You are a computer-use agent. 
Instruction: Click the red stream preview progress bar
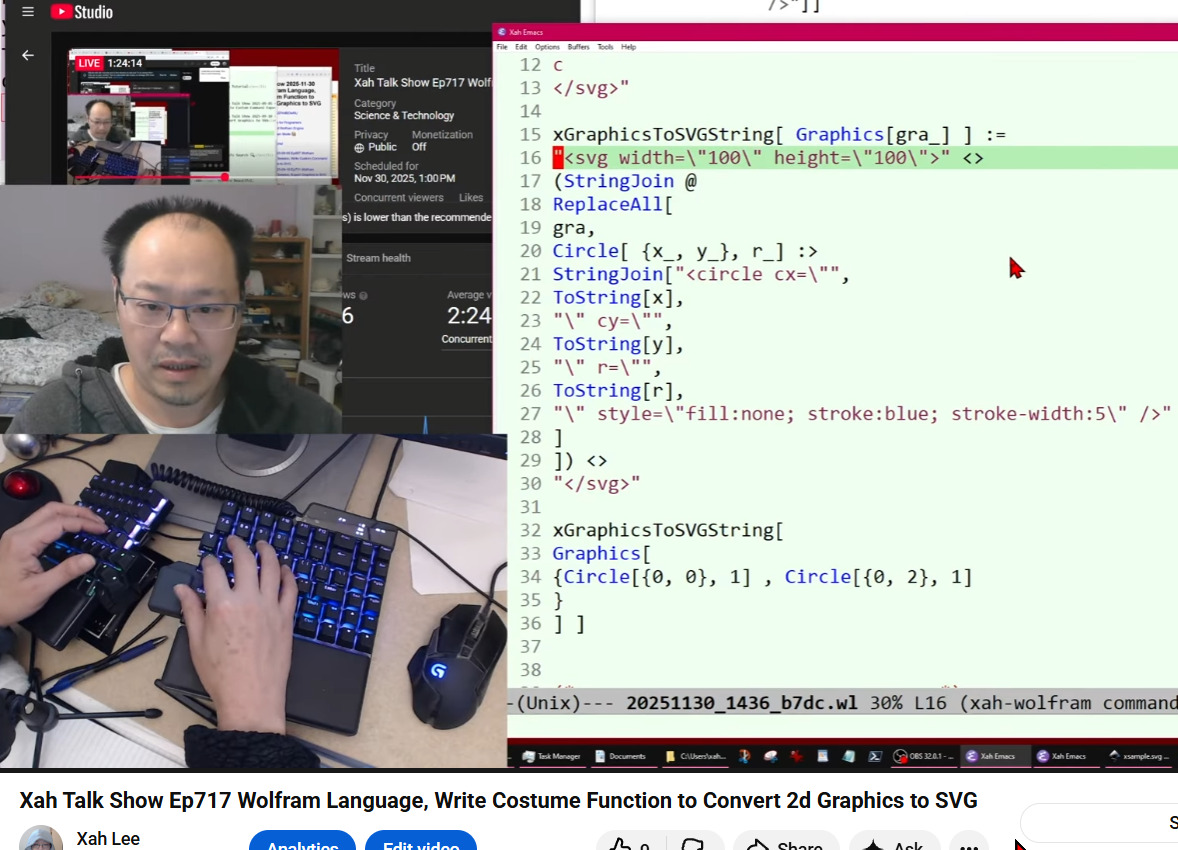point(150,177)
